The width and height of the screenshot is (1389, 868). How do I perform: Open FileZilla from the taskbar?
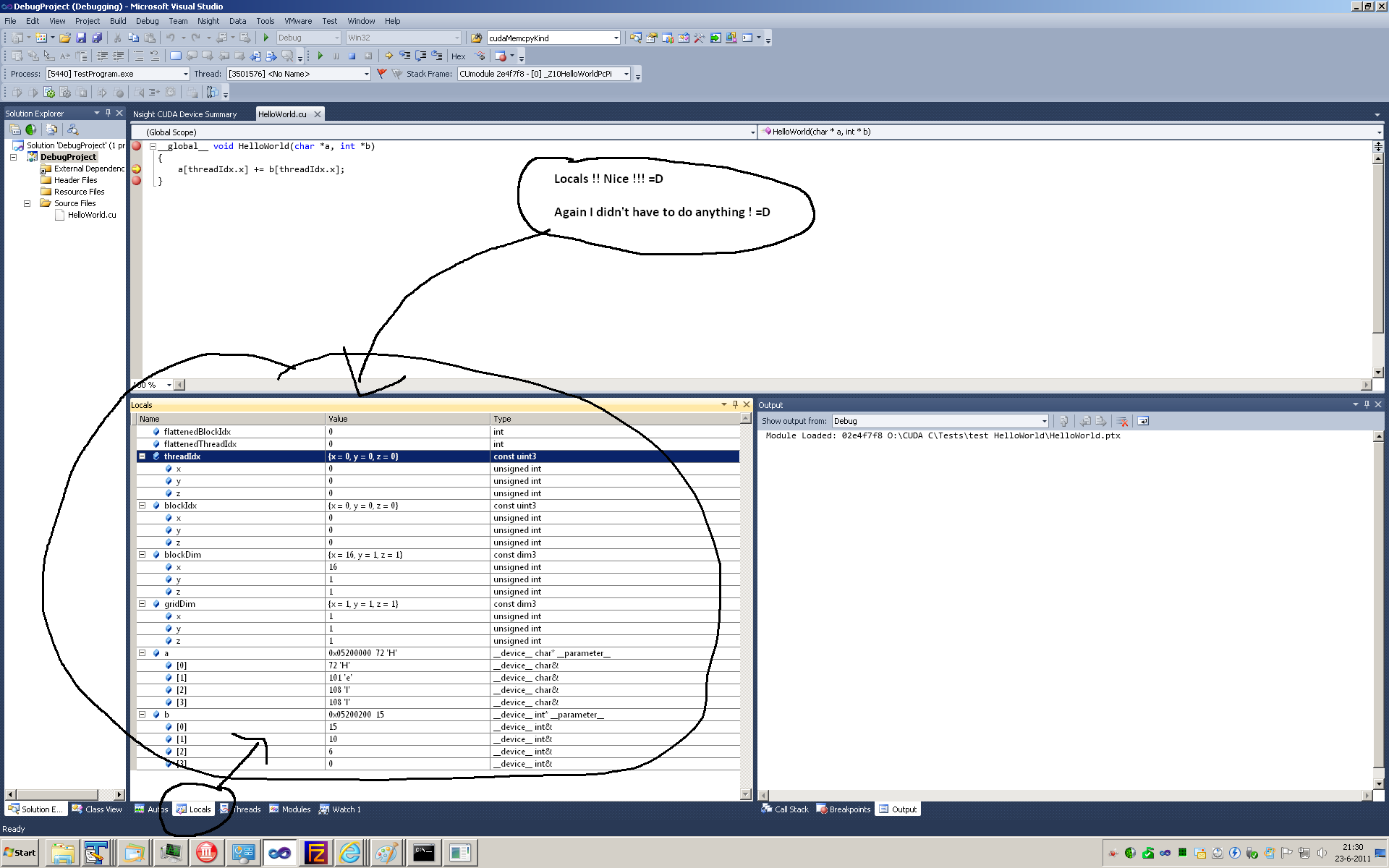[x=316, y=853]
